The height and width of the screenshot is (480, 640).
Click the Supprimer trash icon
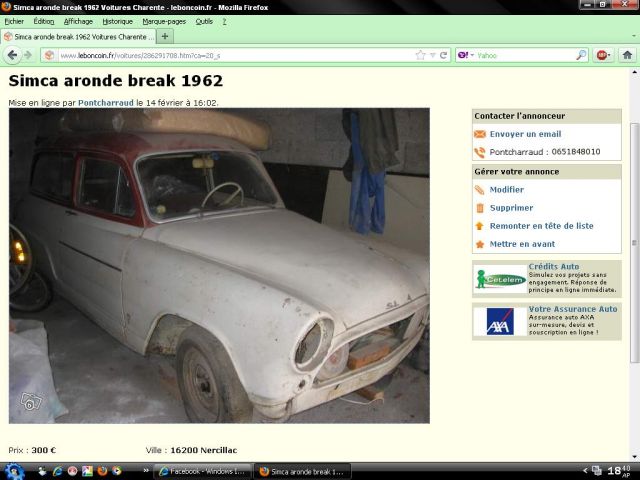[480, 208]
